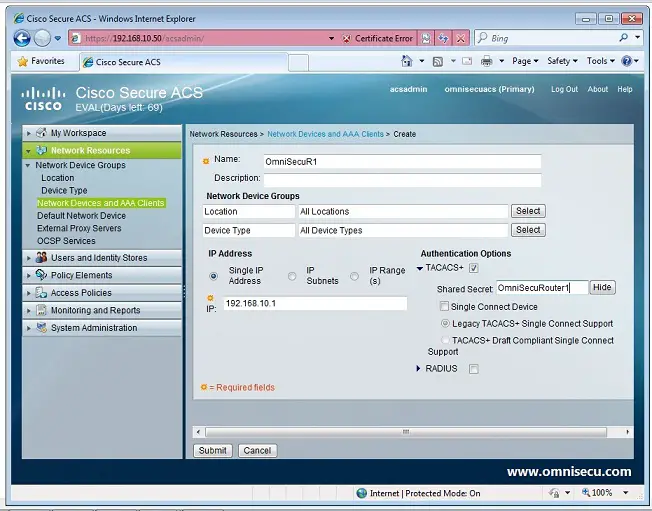This screenshot has height=511, width=652.
Task: Click the Name input field
Action: click(x=402, y=161)
